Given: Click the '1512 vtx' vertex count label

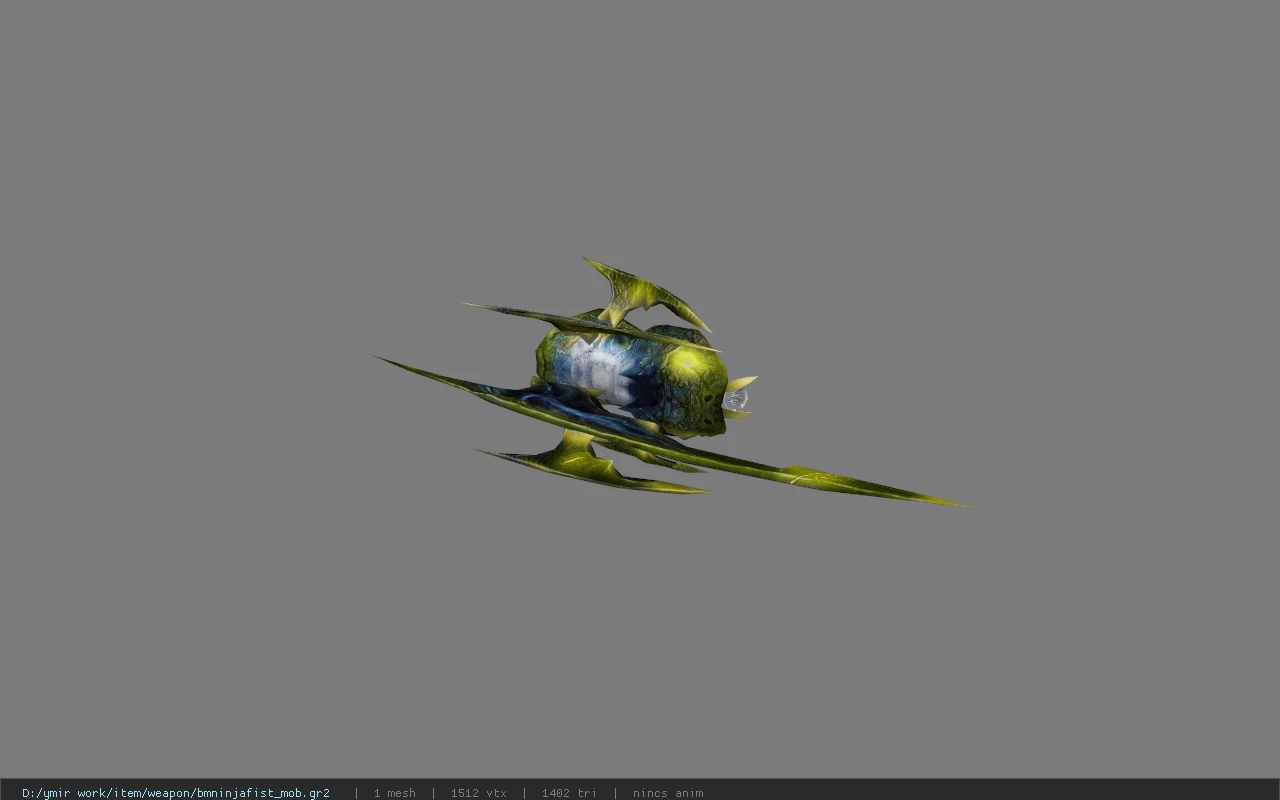Looking at the screenshot, I should click(478, 793).
